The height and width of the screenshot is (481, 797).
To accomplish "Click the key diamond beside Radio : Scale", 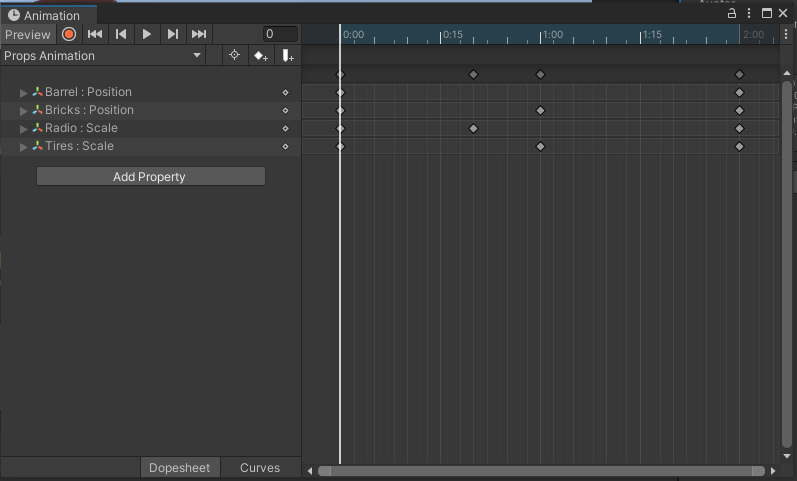I will [286, 129].
